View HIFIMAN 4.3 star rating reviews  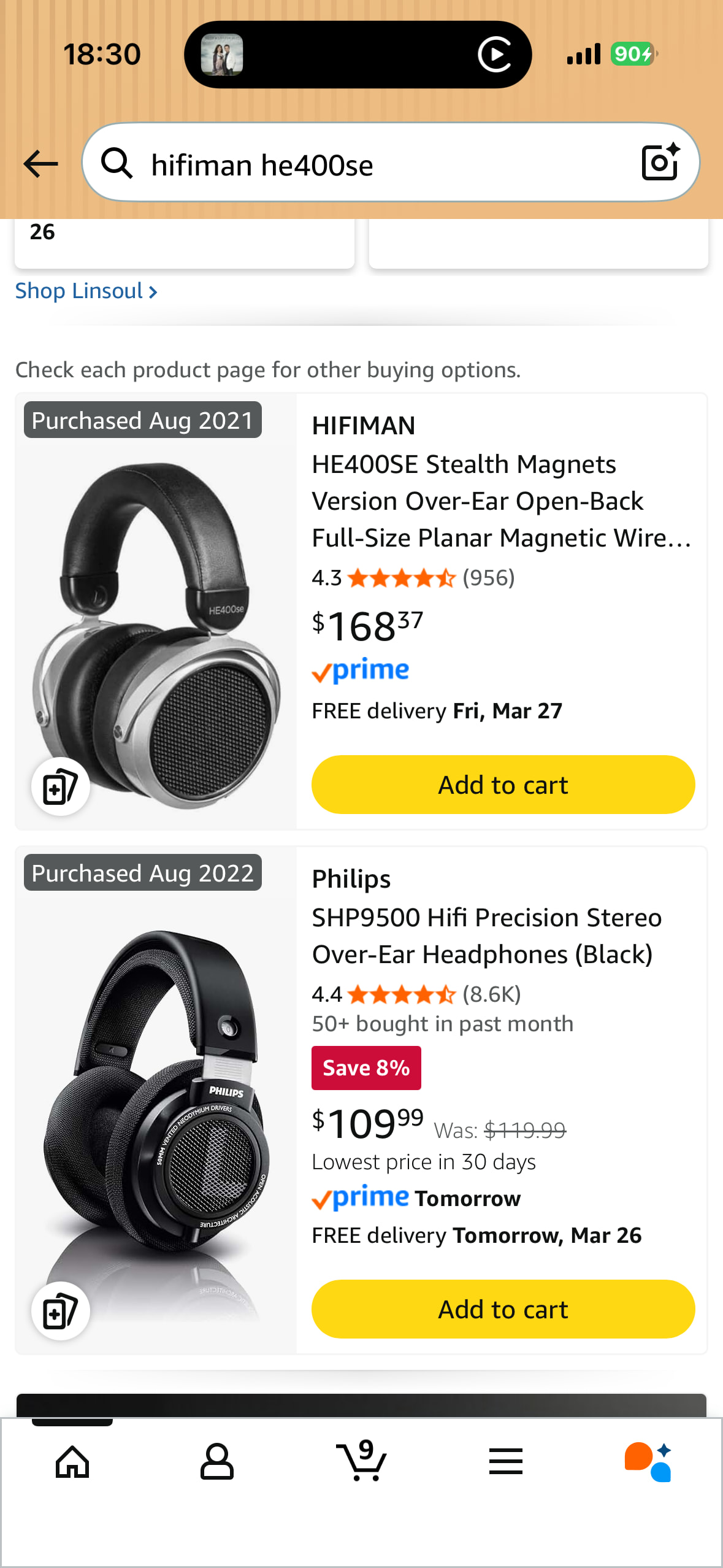tap(413, 578)
